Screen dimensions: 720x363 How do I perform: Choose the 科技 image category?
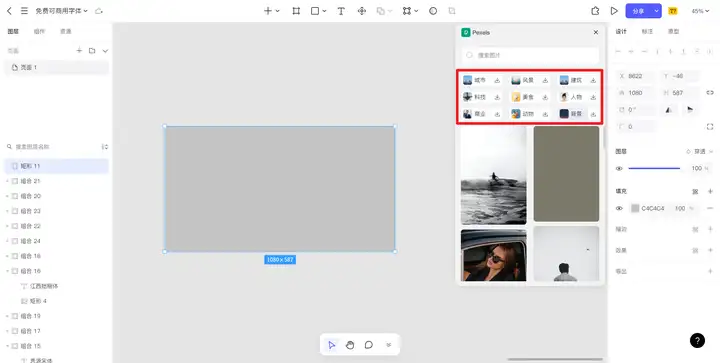point(475,97)
